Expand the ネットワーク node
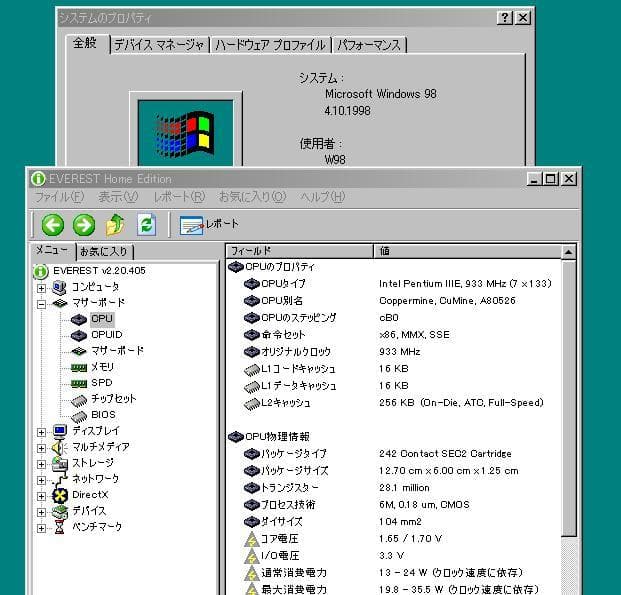Viewport: 621px width, 595px height. pyautogui.click(x=41, y=480)
